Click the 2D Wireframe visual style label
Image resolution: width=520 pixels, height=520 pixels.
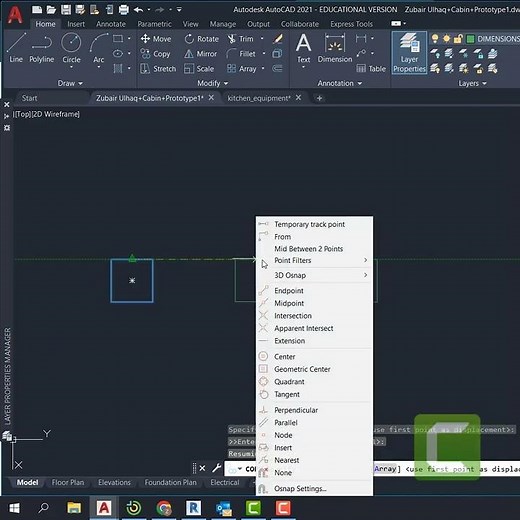pyautogui.click(x=56, y=114)
